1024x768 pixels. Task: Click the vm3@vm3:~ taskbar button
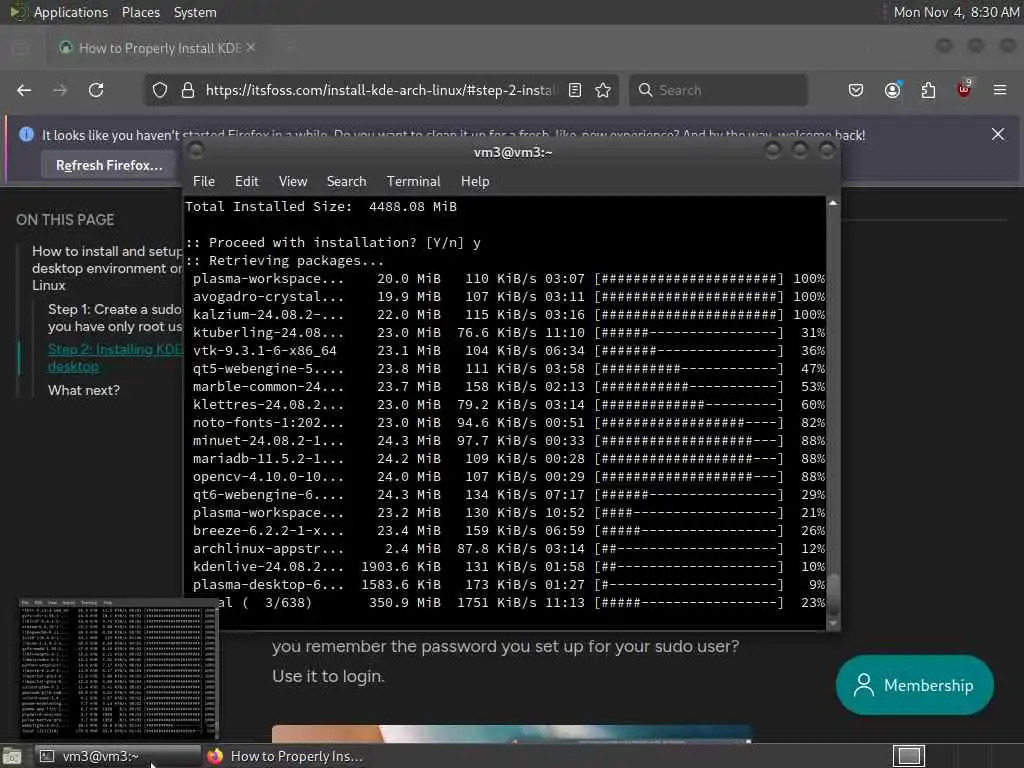[117, 756]
